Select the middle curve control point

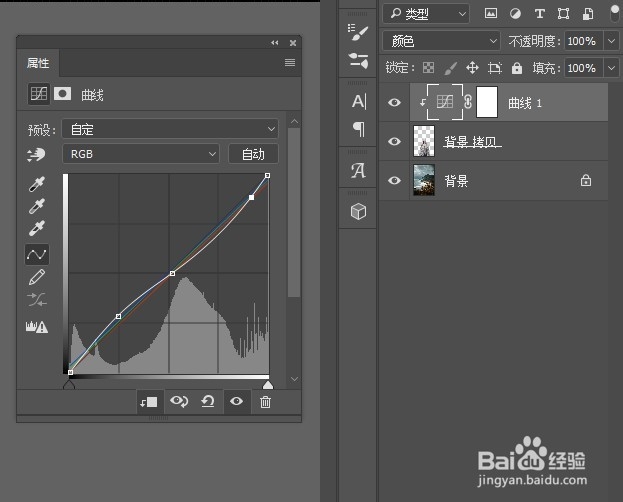click(172, 273)
